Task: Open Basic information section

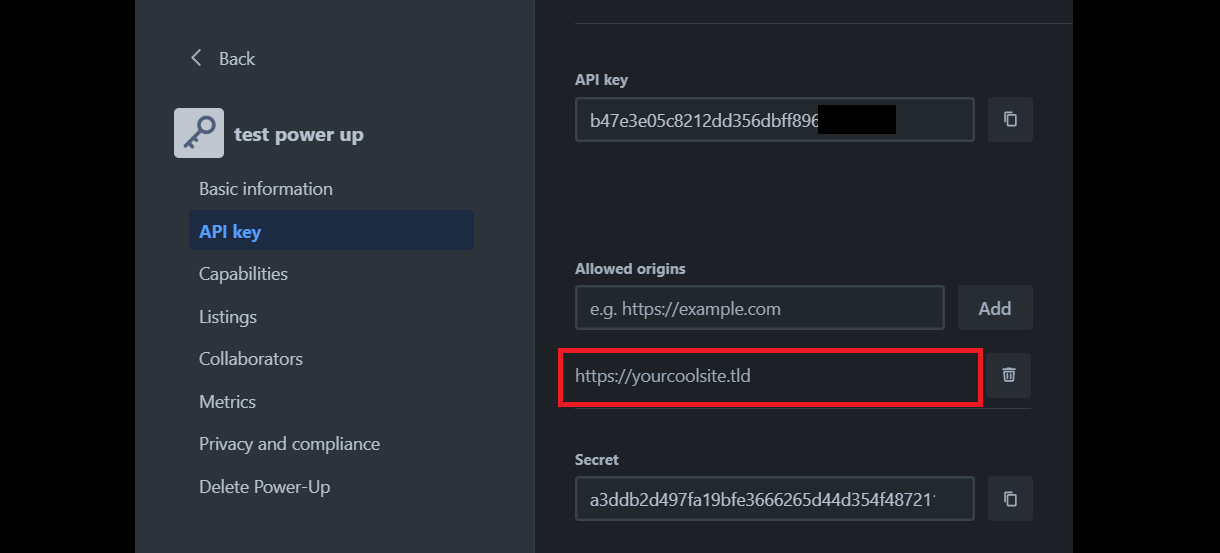Action: 266,189
